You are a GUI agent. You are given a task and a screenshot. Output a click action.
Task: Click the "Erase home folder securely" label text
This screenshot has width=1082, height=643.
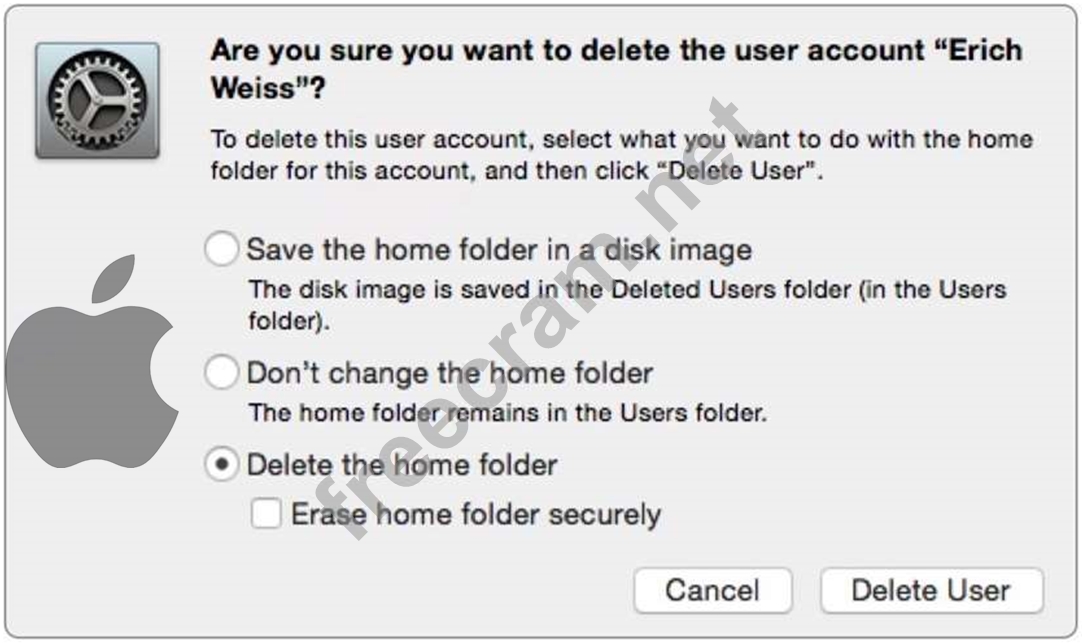[475, 515]
